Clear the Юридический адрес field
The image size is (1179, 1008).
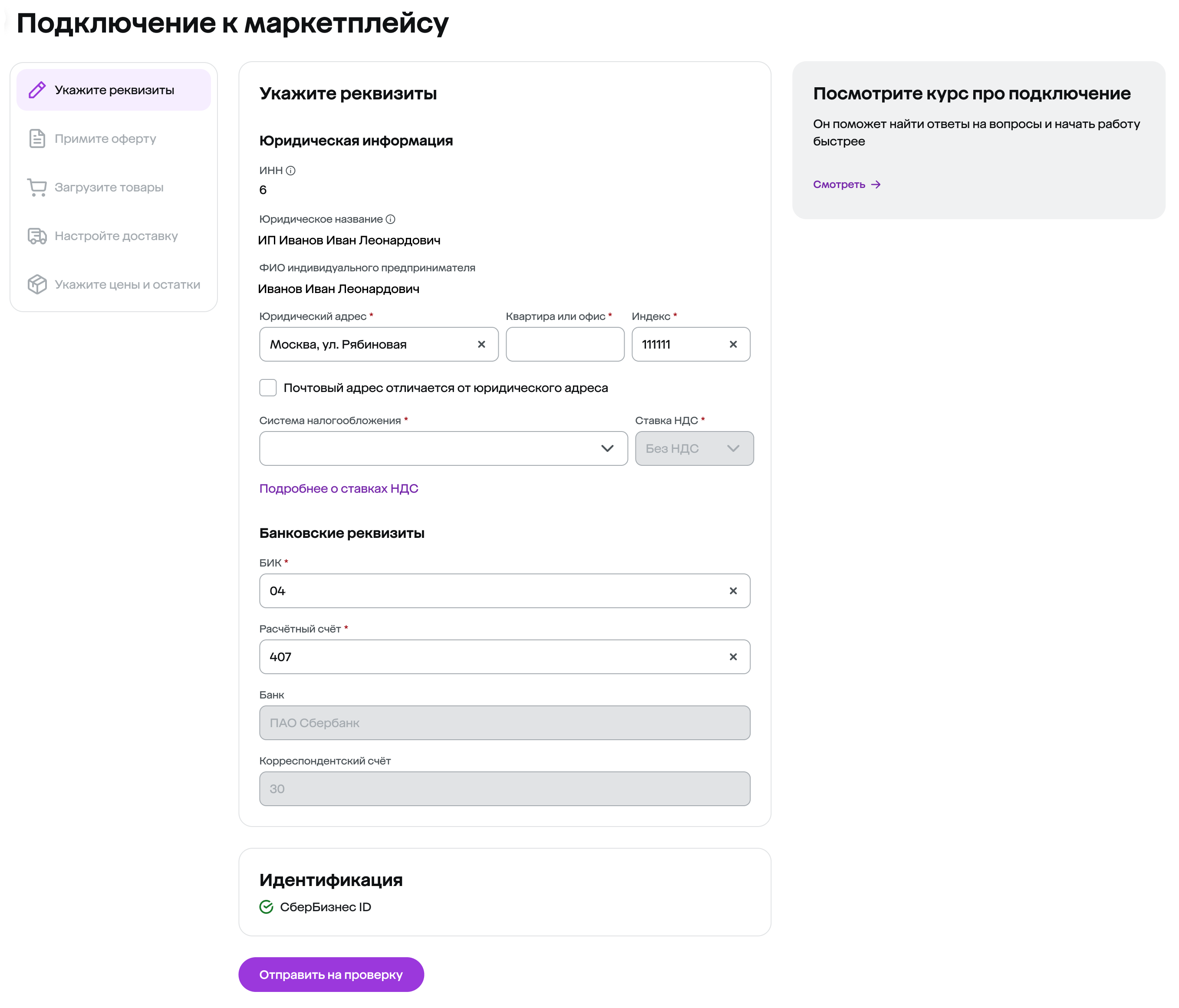[x=481, y=344]
